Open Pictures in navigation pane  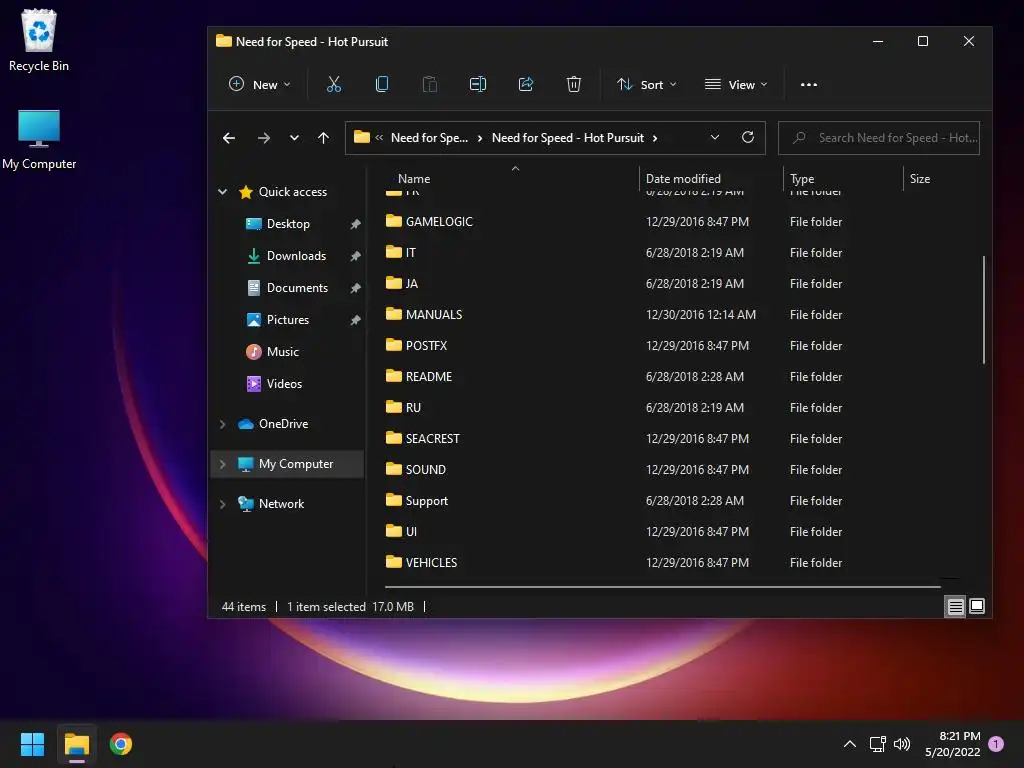pos(287,320)
